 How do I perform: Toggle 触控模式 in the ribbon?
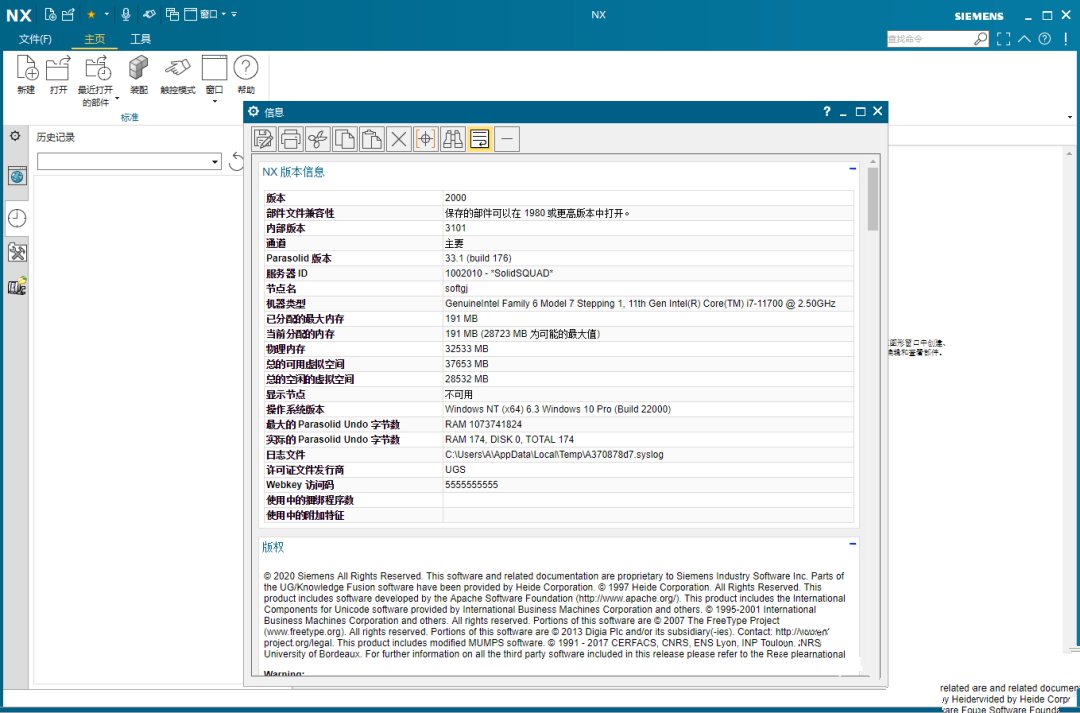coord(178,74)
